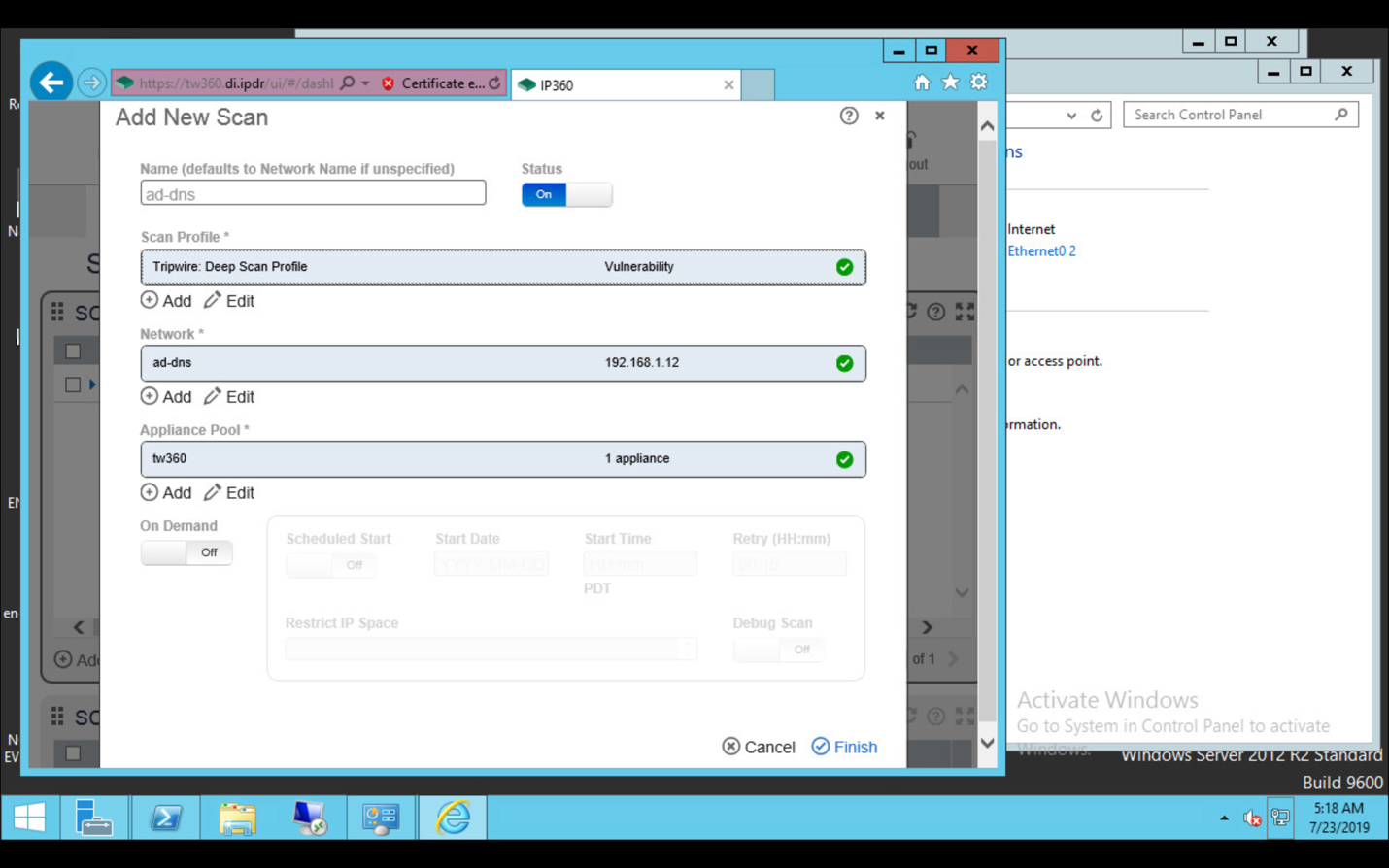This screenshot has height=868, width=1389.
Task: Click the help question mark in Add New Scan dialog
Action: (849, 116)
